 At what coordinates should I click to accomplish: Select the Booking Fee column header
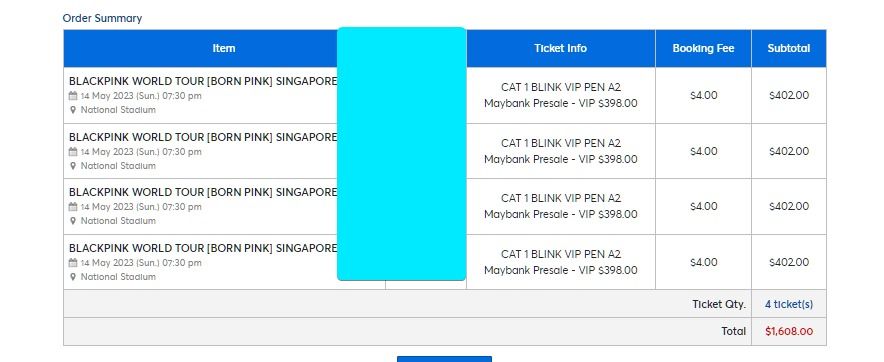[x=703, y=48]
